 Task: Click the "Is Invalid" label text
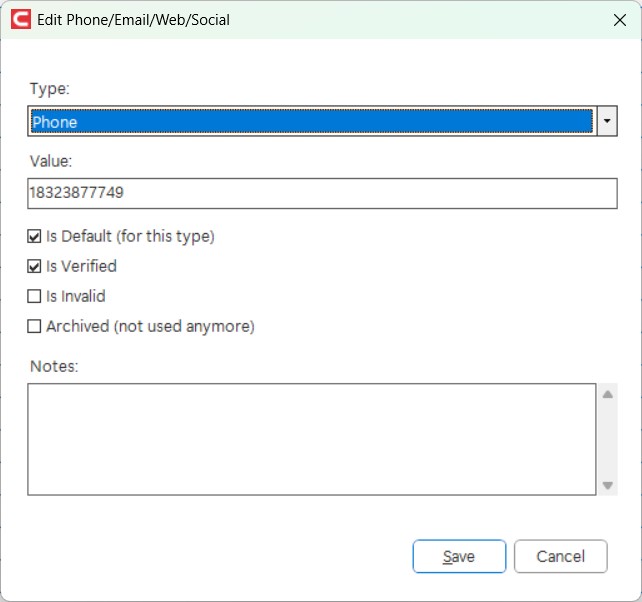(x=76, y=296)
